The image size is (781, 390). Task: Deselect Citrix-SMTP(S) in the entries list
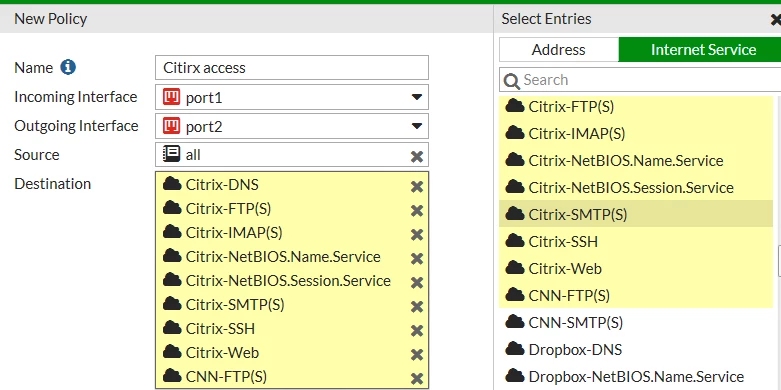click(x=636, y=214)
